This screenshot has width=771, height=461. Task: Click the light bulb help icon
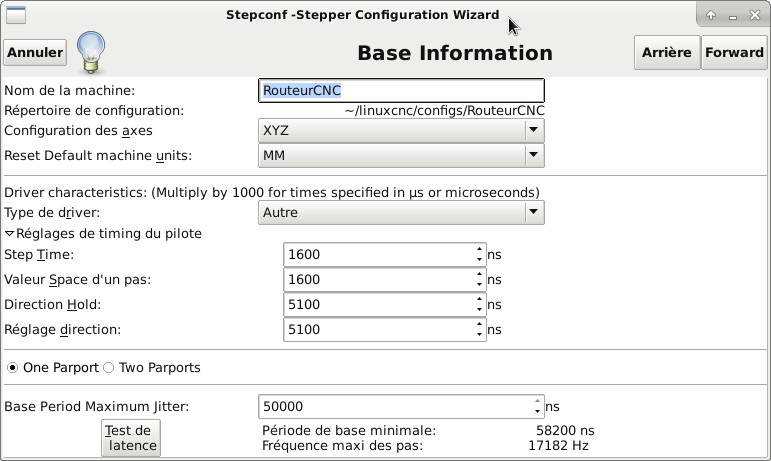click(91, 52)
